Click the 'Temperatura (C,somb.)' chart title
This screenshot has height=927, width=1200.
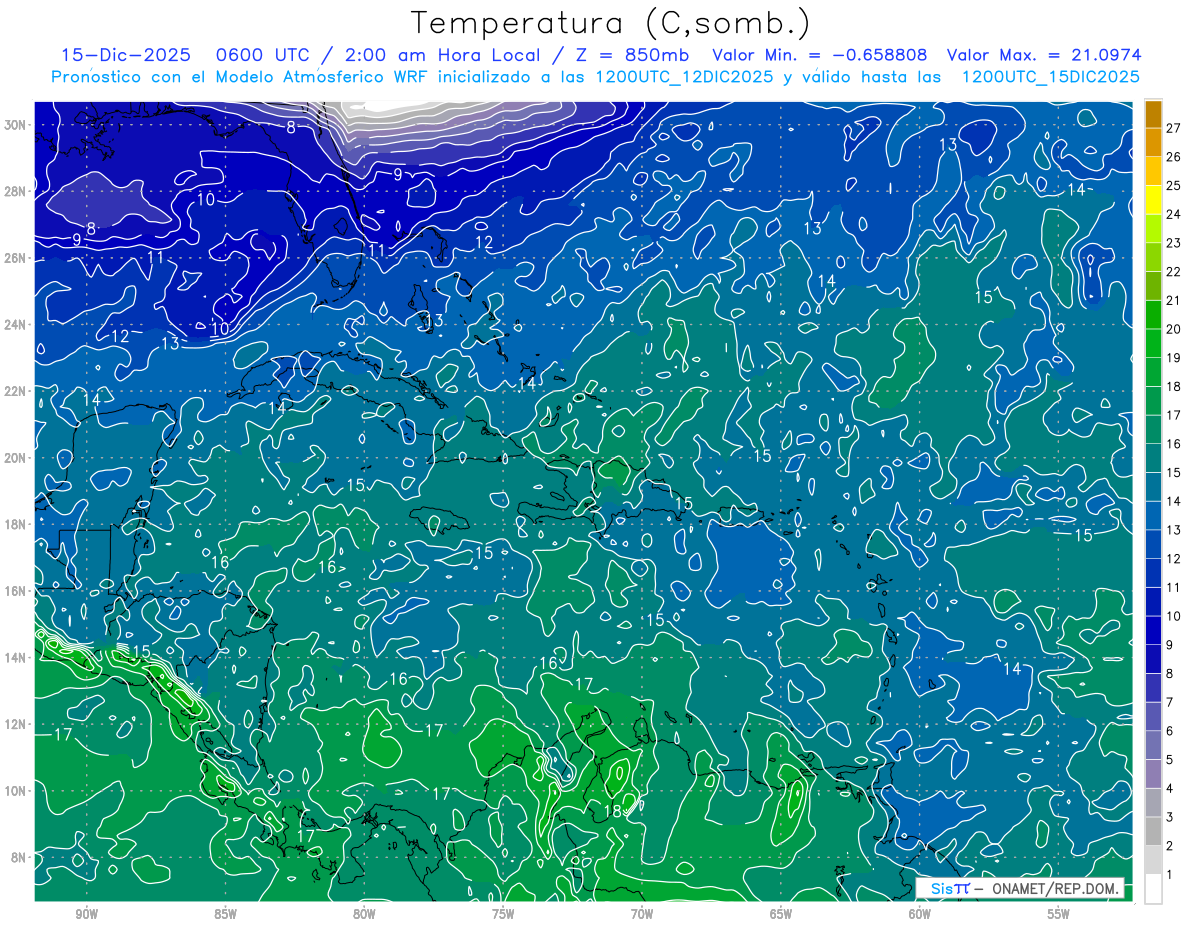click(x=611, y=24)
